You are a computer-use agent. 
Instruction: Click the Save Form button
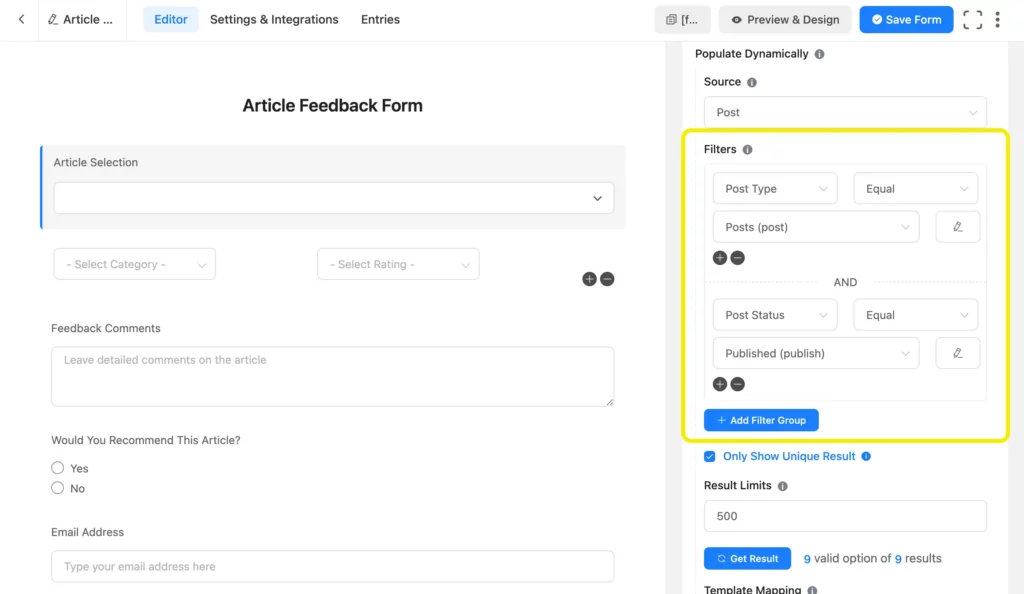tap(906, 20)
